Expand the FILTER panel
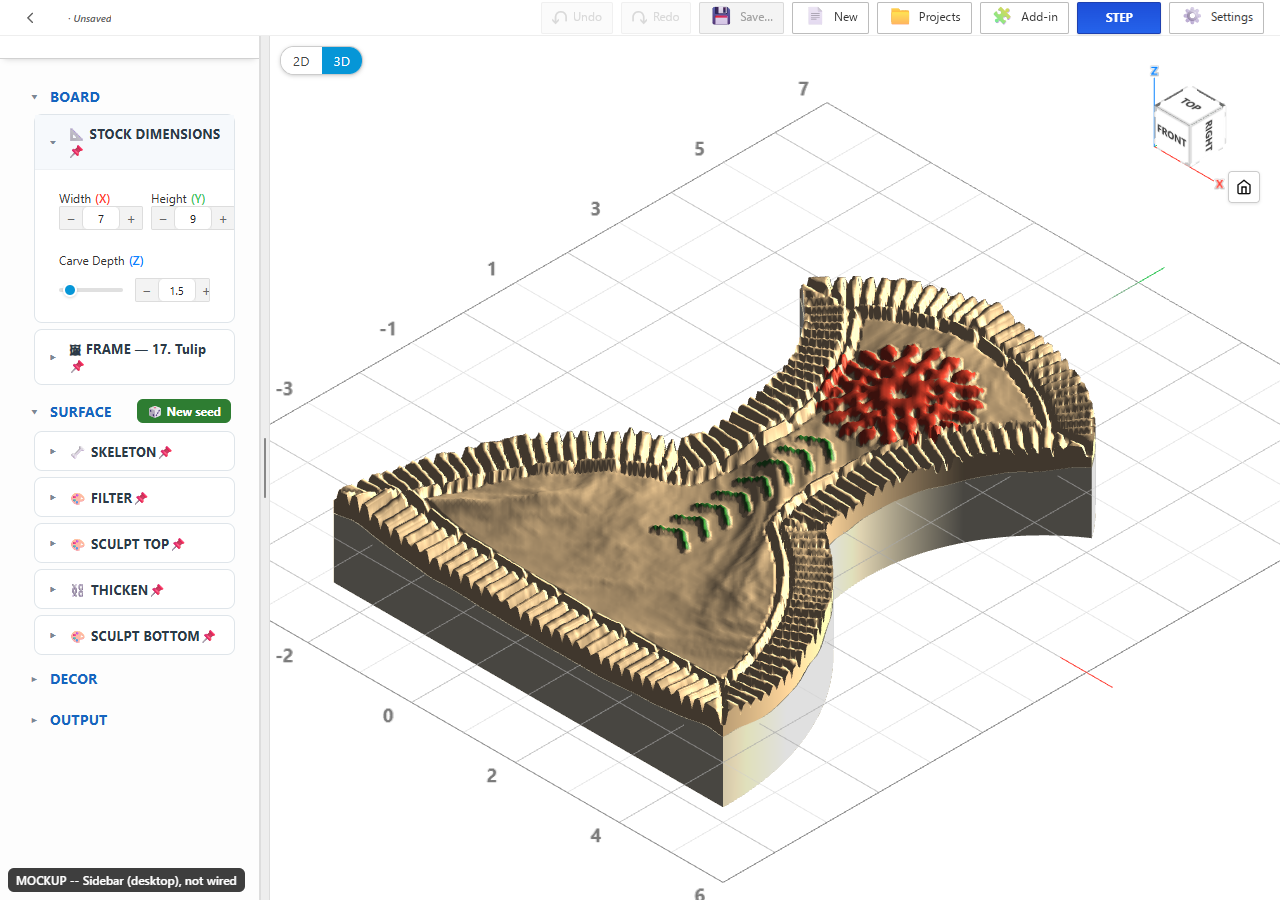The image size is (1280, 900). (x=53, y=498)
